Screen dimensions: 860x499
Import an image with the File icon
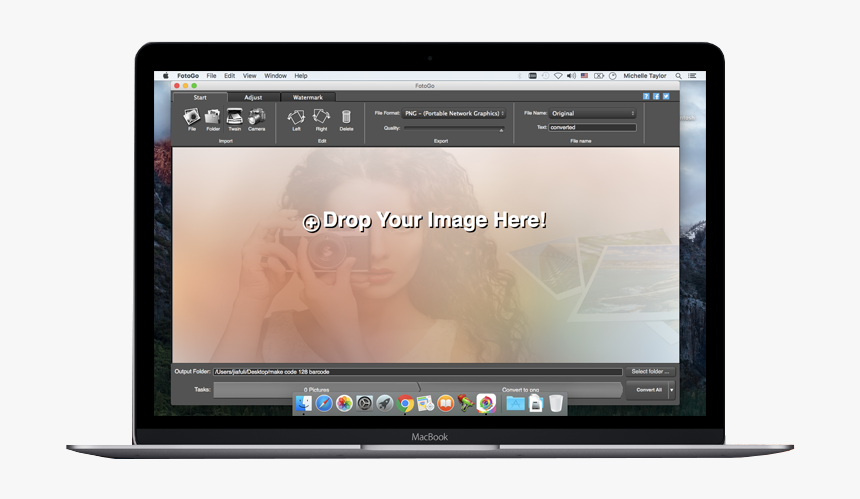[x=191, y=118]
